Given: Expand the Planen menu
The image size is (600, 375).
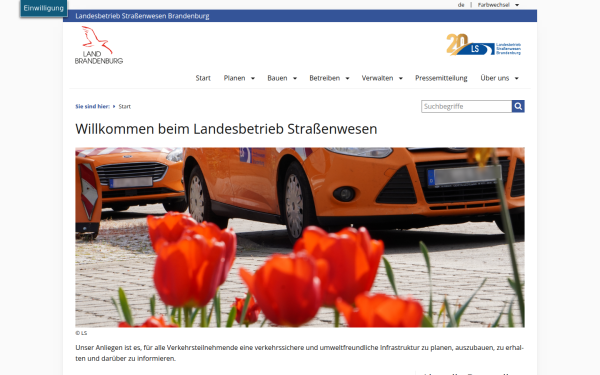Looking at the screenshot, I should pyautogui.click(x=239, y=78).
